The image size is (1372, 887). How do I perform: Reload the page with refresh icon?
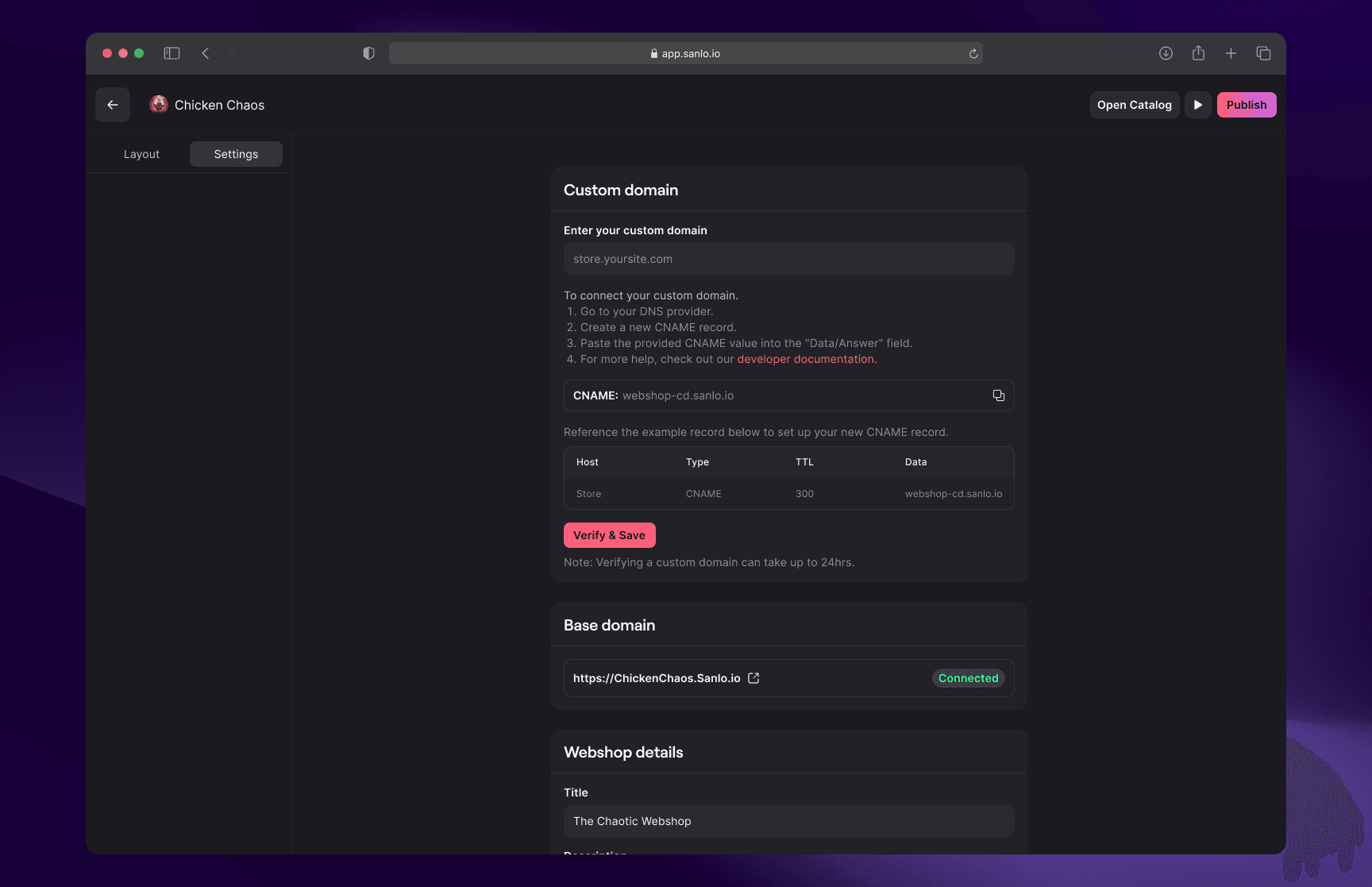(x=973, y=54)
